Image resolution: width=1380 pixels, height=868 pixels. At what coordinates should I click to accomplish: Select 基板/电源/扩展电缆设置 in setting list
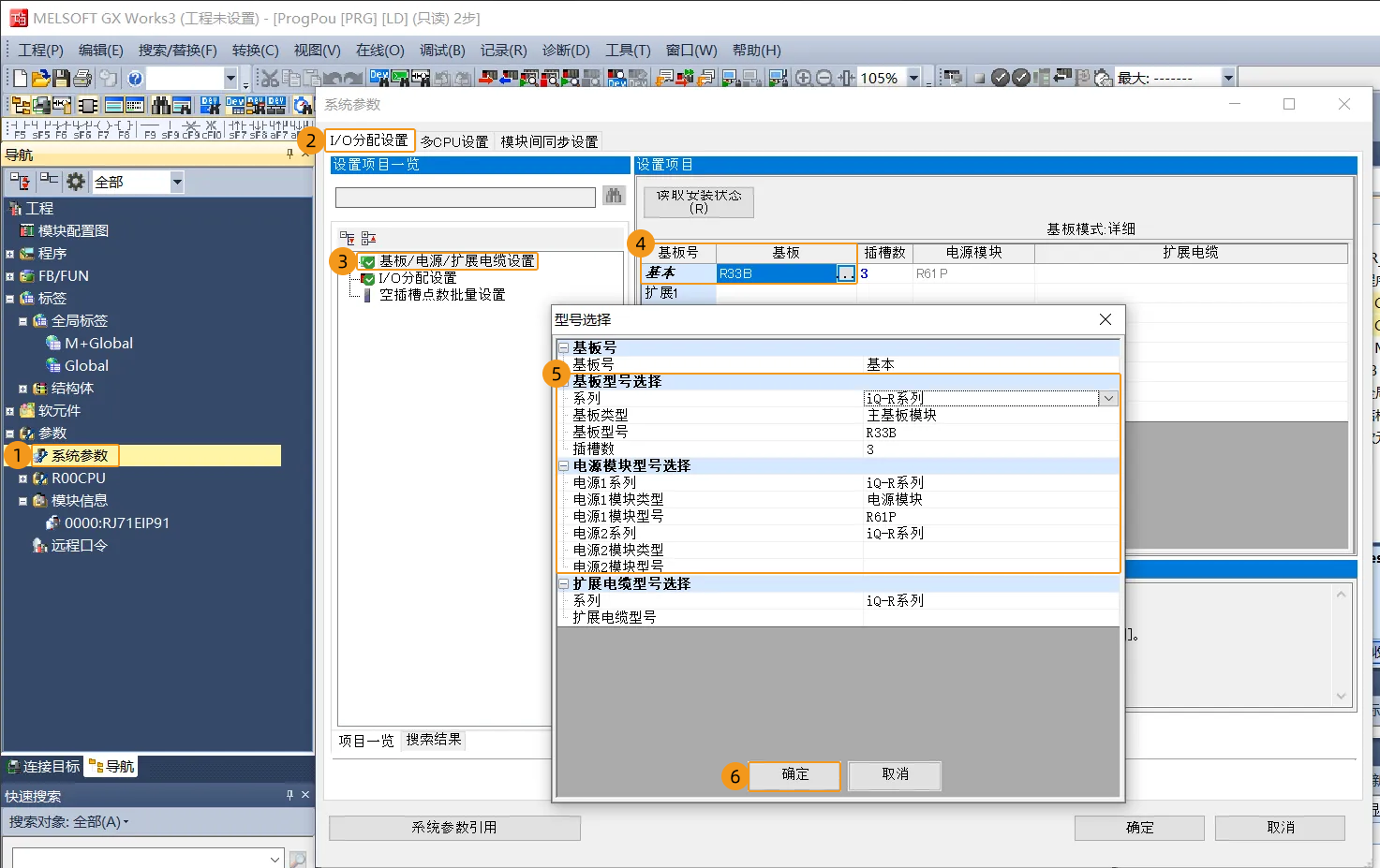coord(457,261)
